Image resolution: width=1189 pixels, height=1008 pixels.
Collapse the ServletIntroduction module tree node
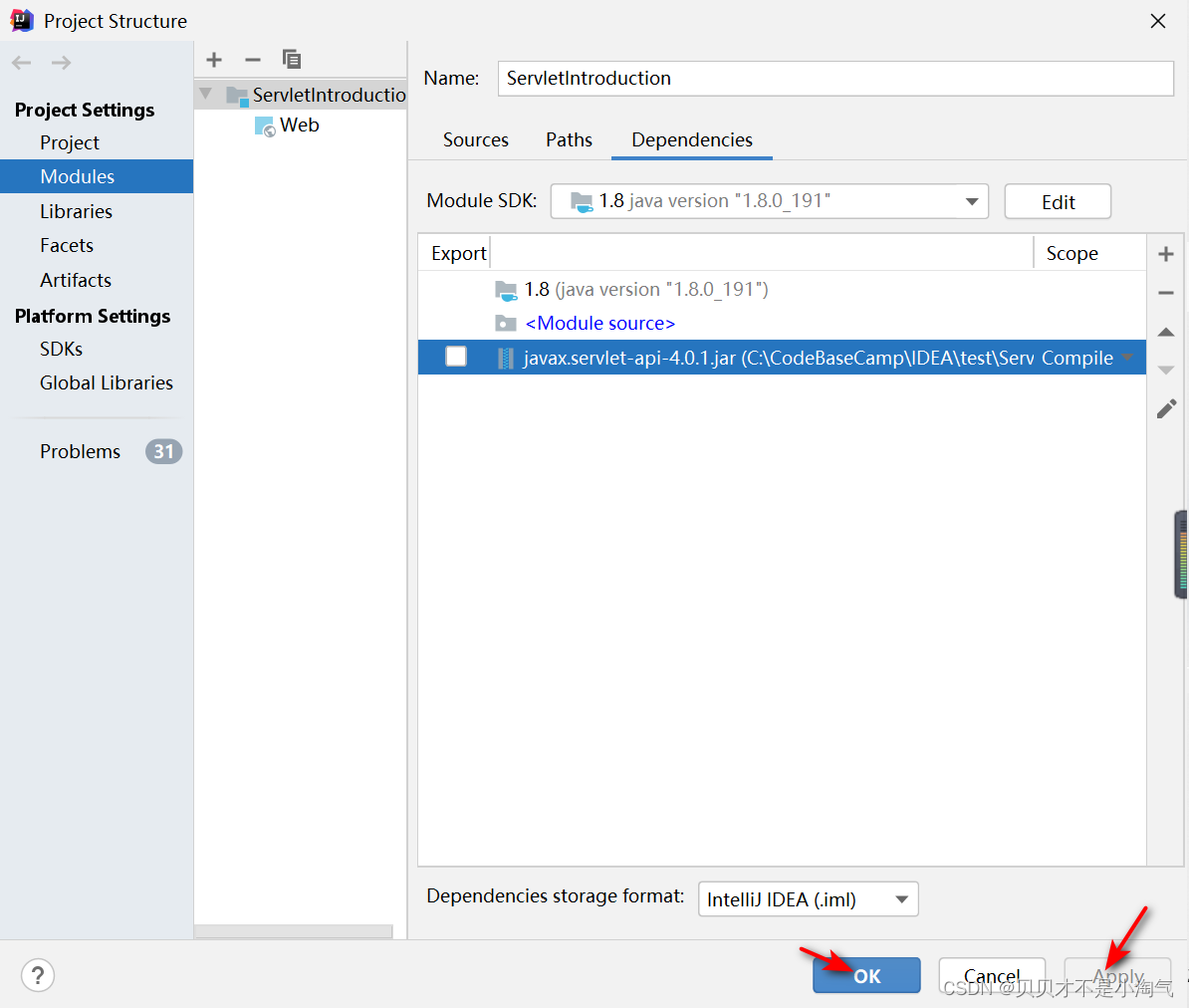[205, 94]
